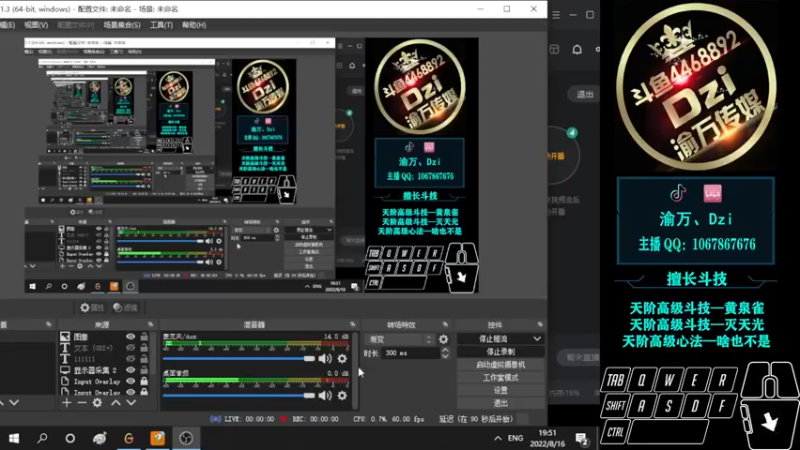
Task: Open the greyed 配置文件(P) menu
Action: [76, 24]
